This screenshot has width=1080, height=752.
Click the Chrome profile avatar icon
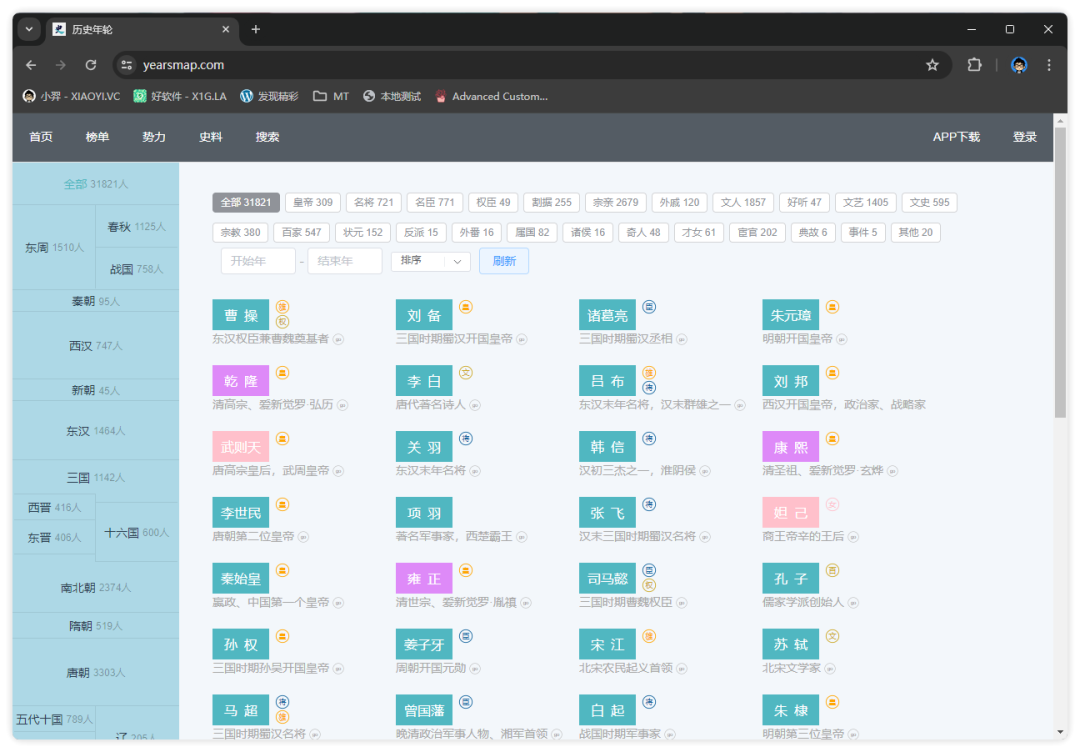1019,65
